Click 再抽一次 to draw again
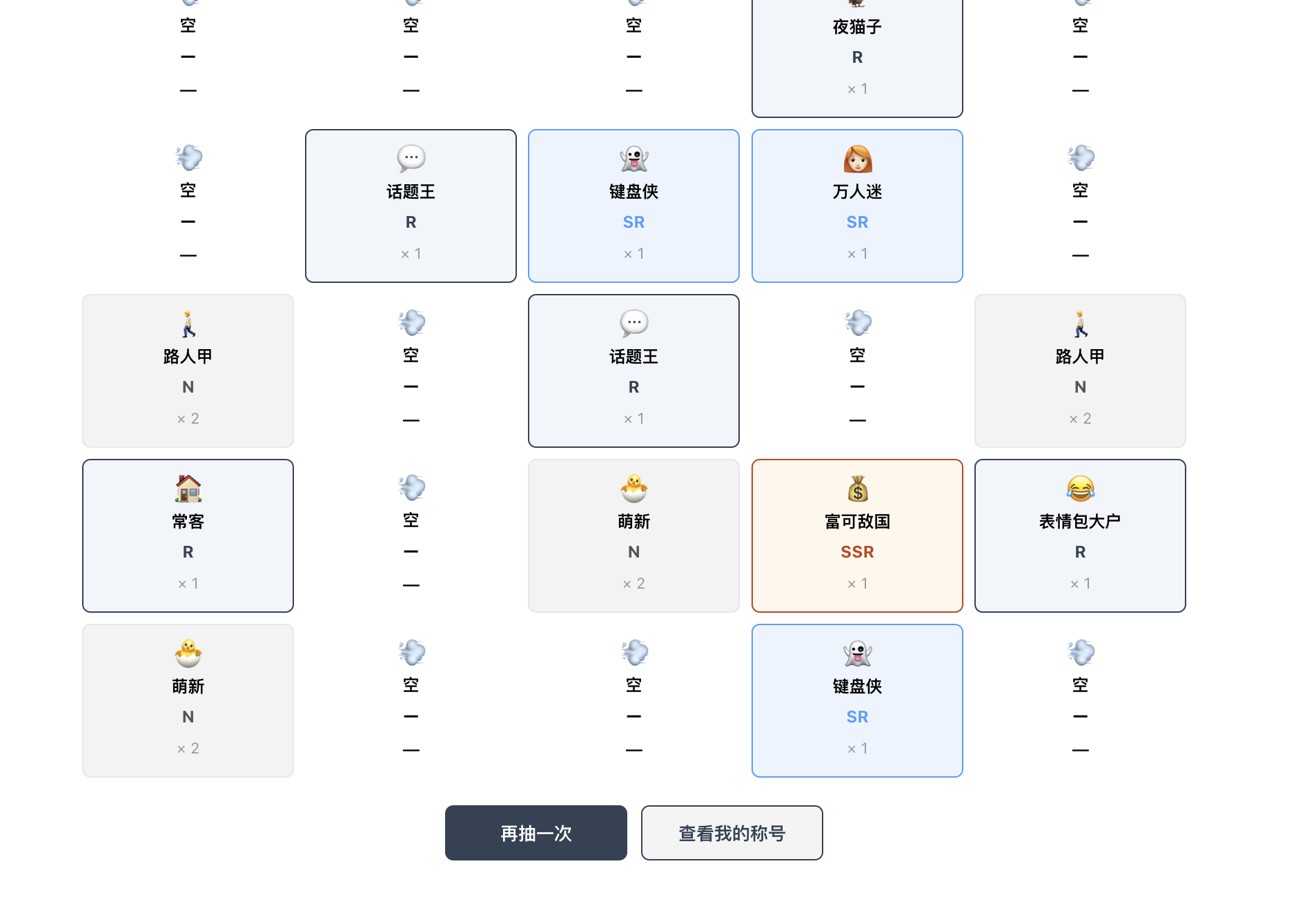The image size is (1316, 906). coord(536,833)
